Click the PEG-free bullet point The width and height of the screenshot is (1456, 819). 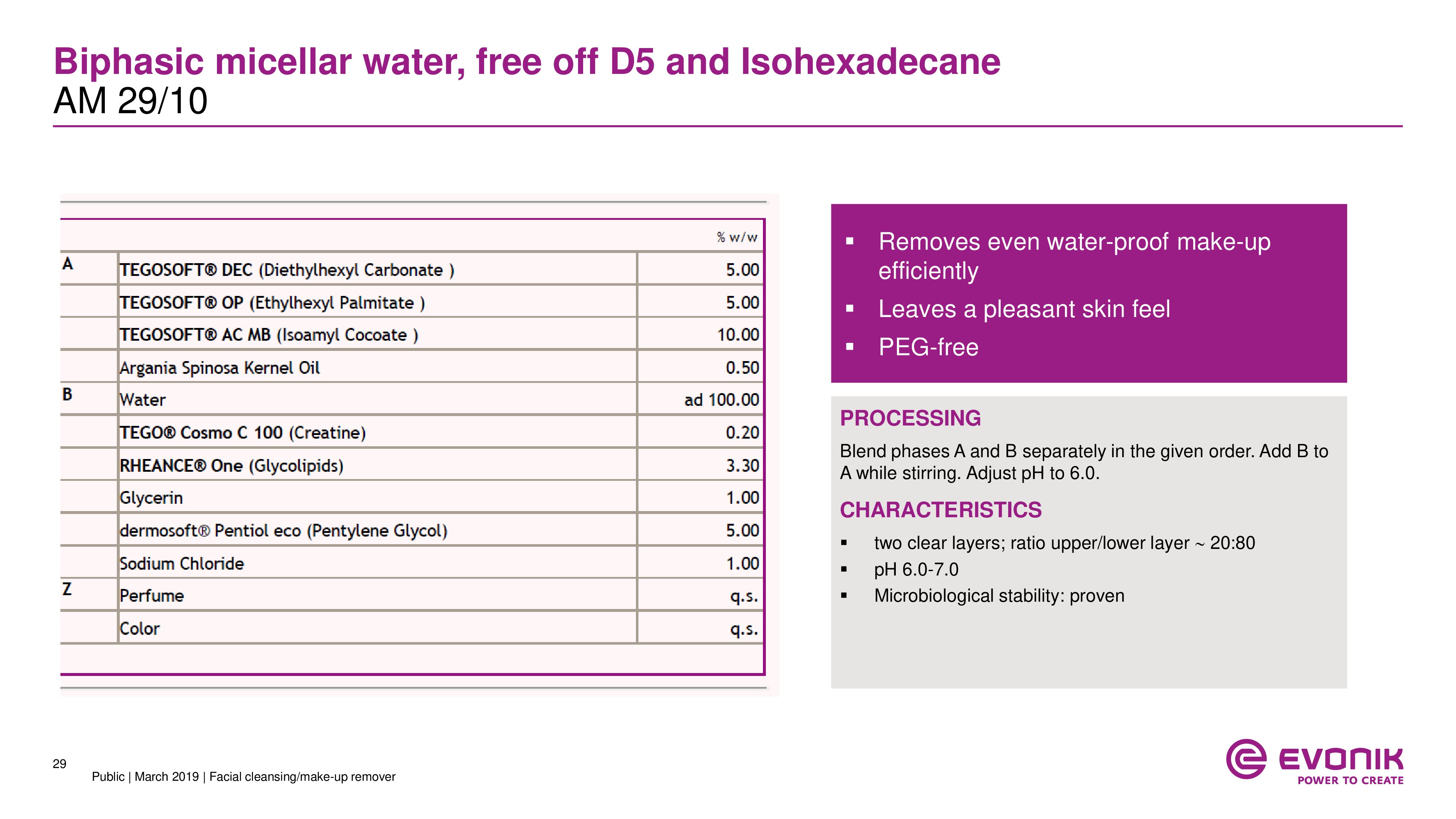click(927, 347)
